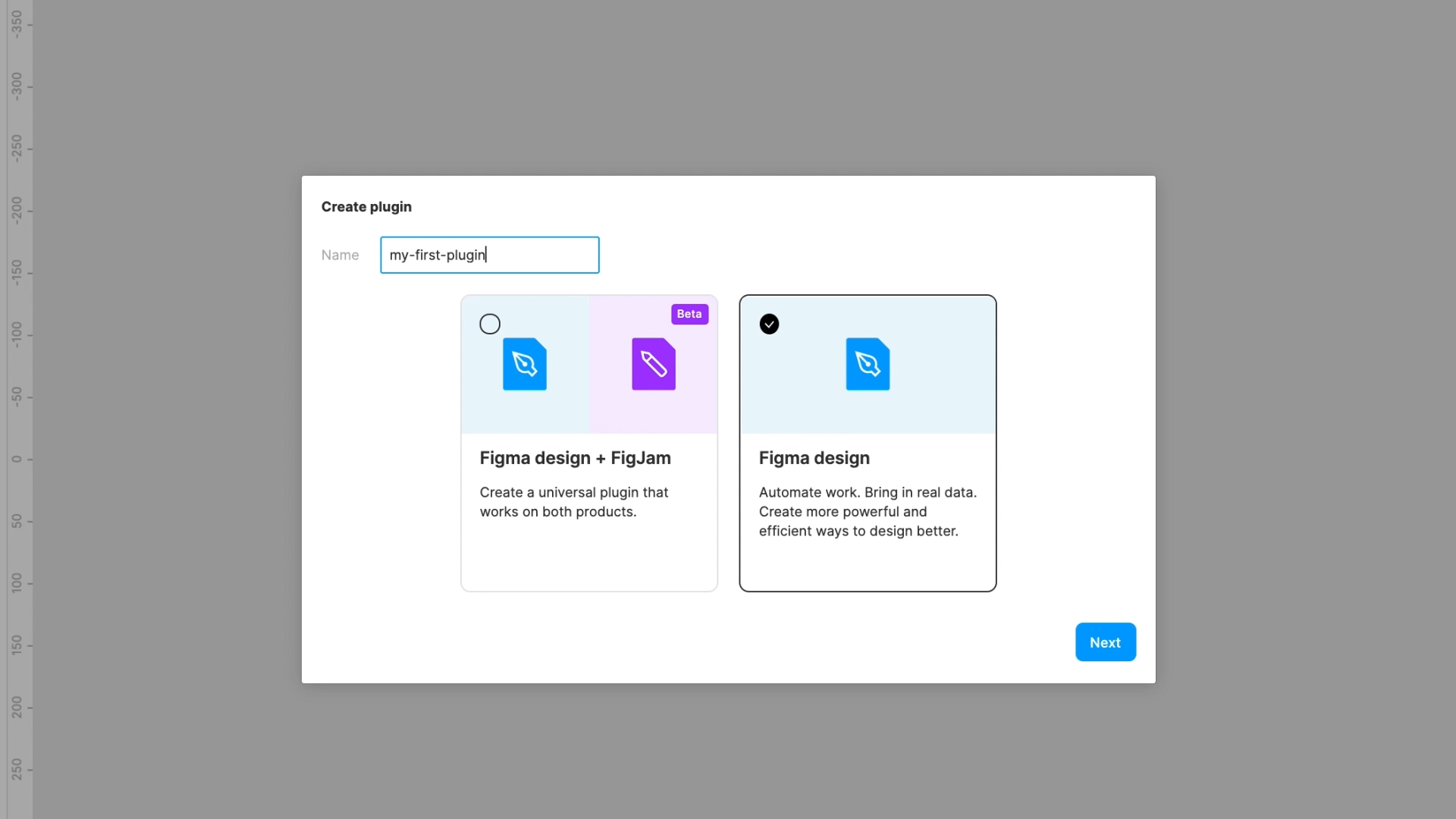
Task: Click the "Create plugin" dialog heading
Action: tap(366, 207)
